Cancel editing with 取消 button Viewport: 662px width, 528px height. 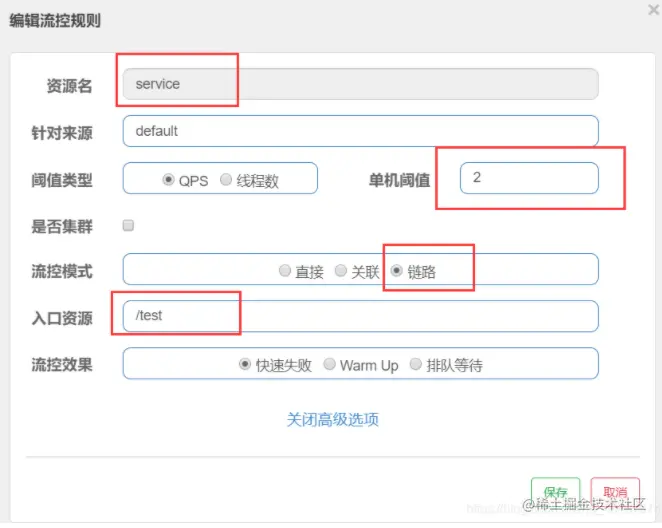tap(615, 491)
